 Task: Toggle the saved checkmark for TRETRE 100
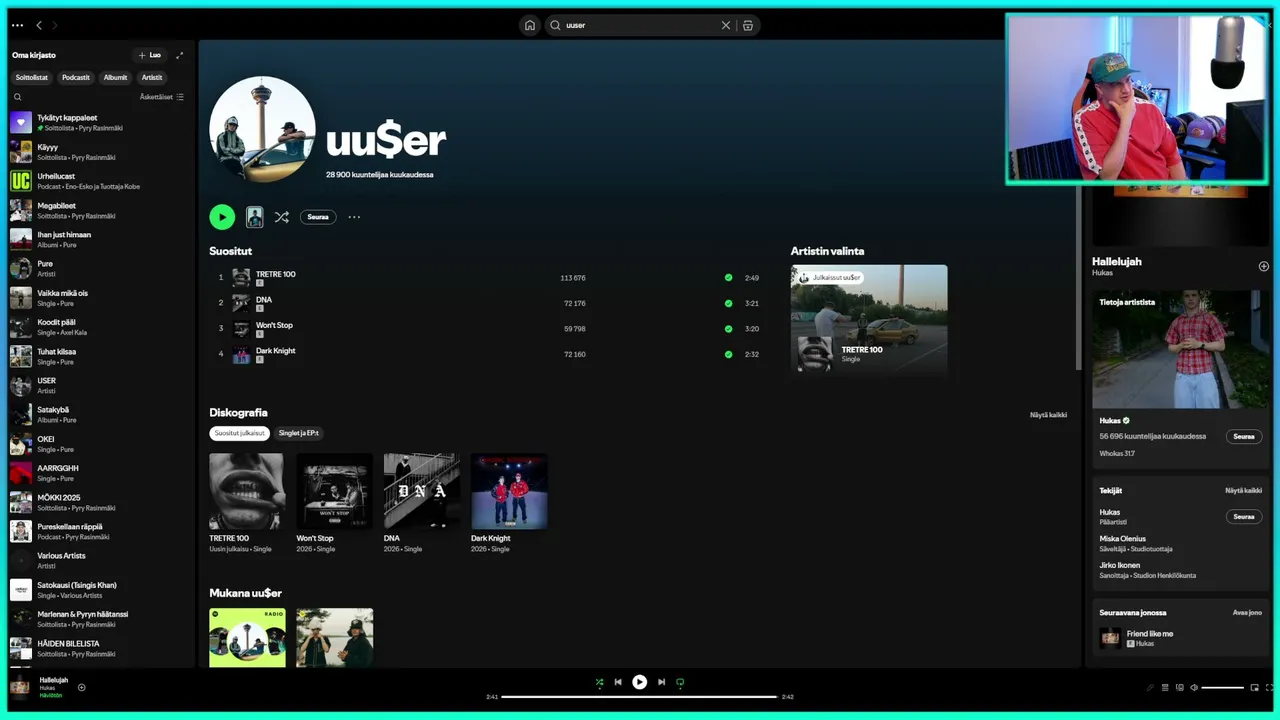tap(728, 278)
